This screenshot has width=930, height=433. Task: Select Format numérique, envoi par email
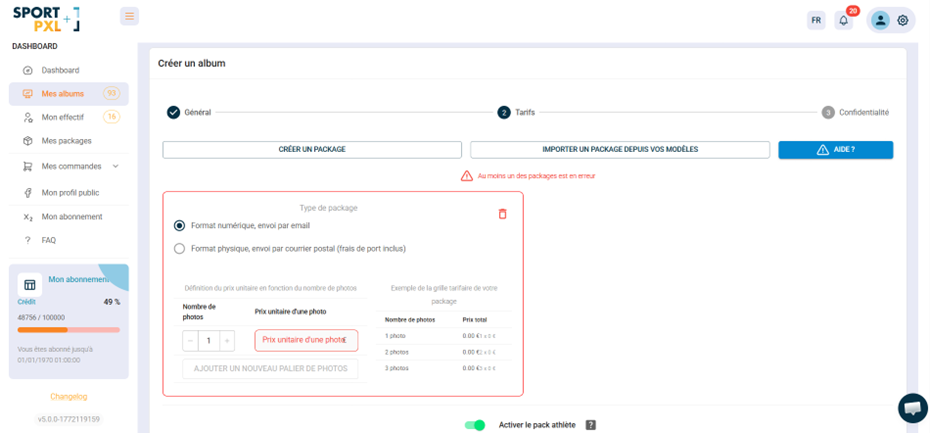(x=180, y=226)
